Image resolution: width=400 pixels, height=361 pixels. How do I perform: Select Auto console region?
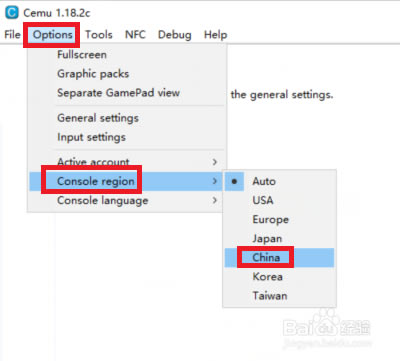point(279,181)
